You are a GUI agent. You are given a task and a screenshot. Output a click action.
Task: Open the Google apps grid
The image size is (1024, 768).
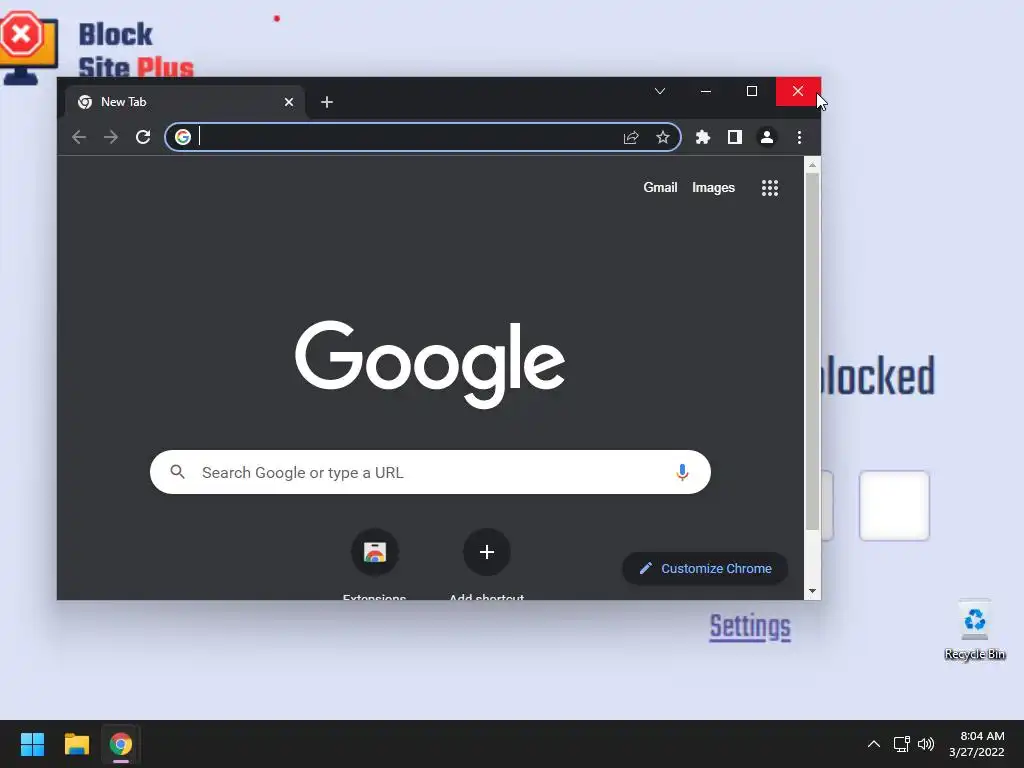[770, 188]
